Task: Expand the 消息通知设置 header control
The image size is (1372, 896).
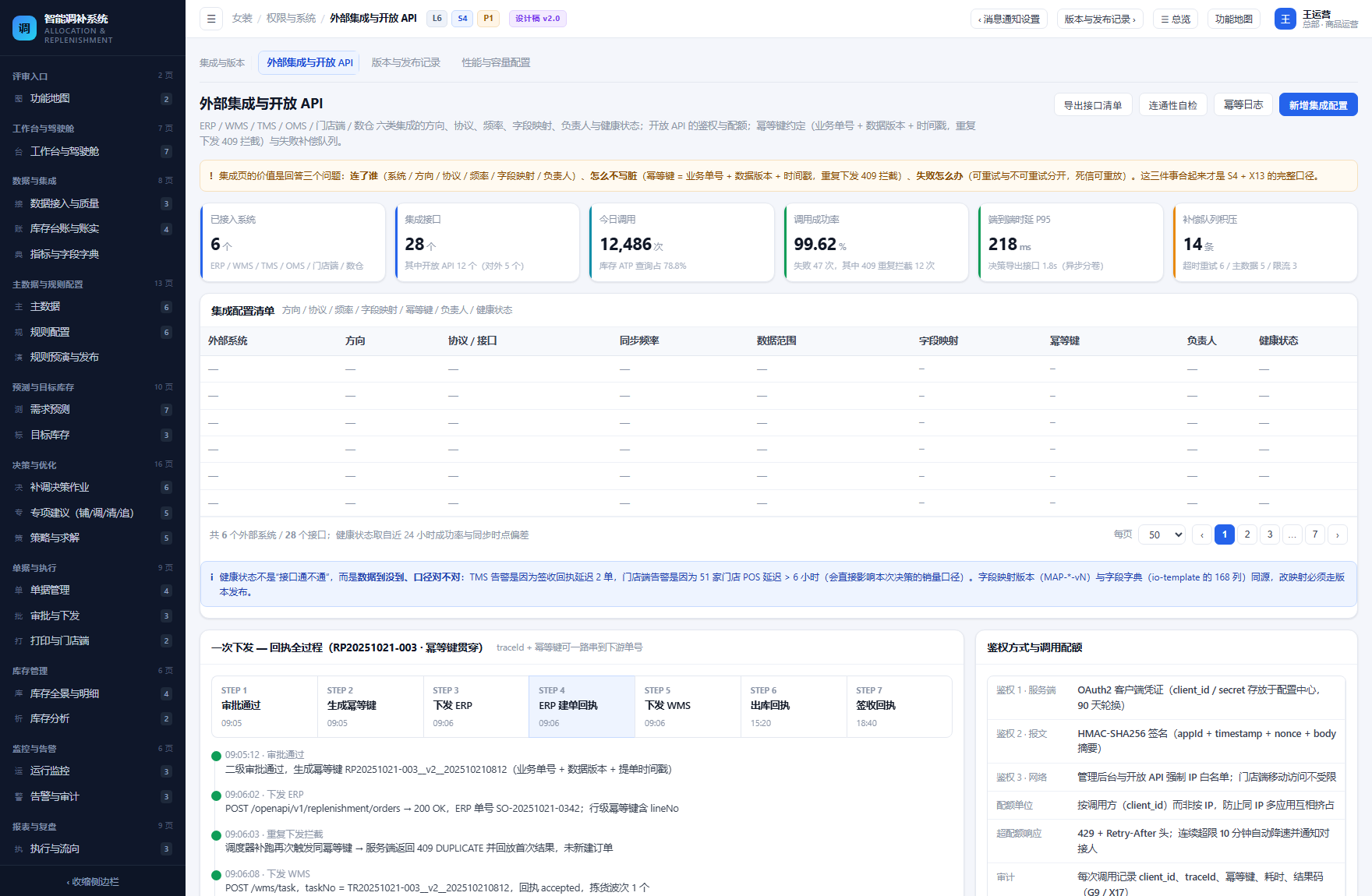Action: [x=1009, y=19]
